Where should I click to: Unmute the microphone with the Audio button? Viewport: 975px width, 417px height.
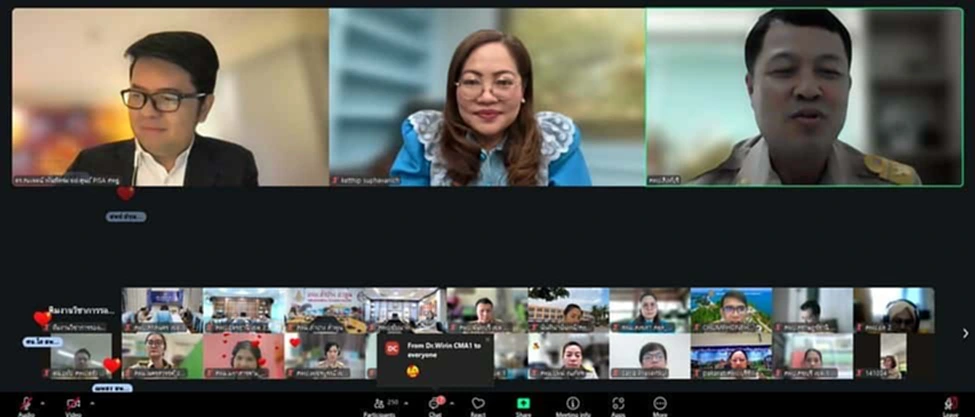click(x=25, y=404)
